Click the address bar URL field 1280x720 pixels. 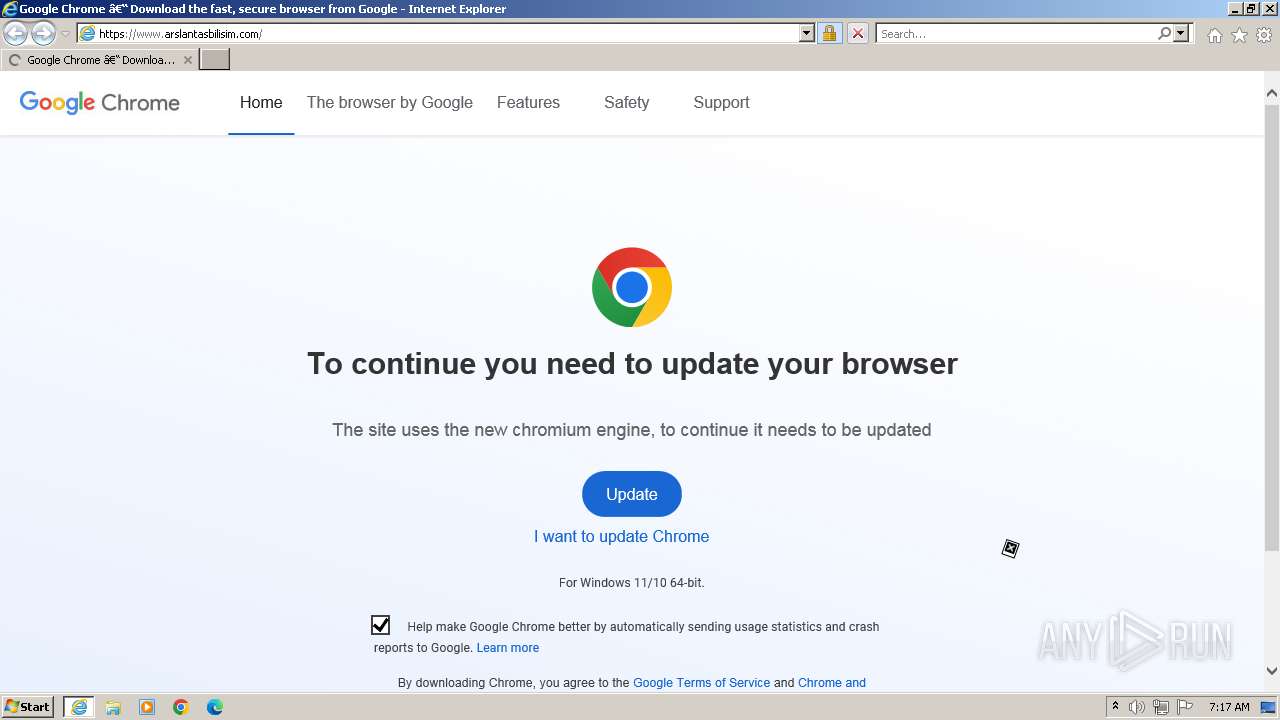(x=438, y=34)
